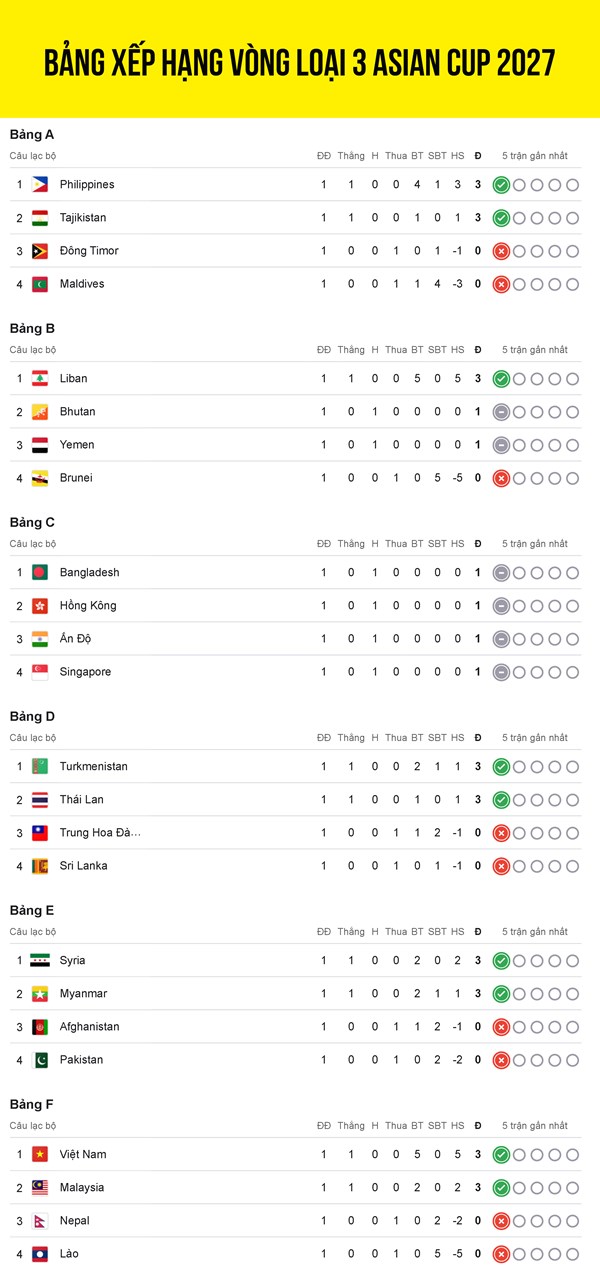The image size is (600, 1280).
Task: Click Syria's green win result icon
Action: pyautogui.click(x=501, y=960)
